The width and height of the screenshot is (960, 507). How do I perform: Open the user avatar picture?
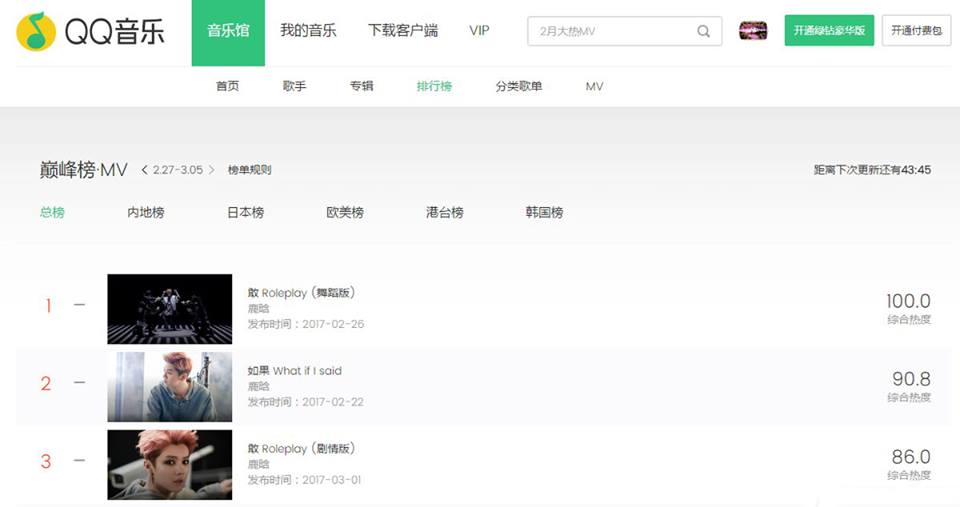(753, 31)
